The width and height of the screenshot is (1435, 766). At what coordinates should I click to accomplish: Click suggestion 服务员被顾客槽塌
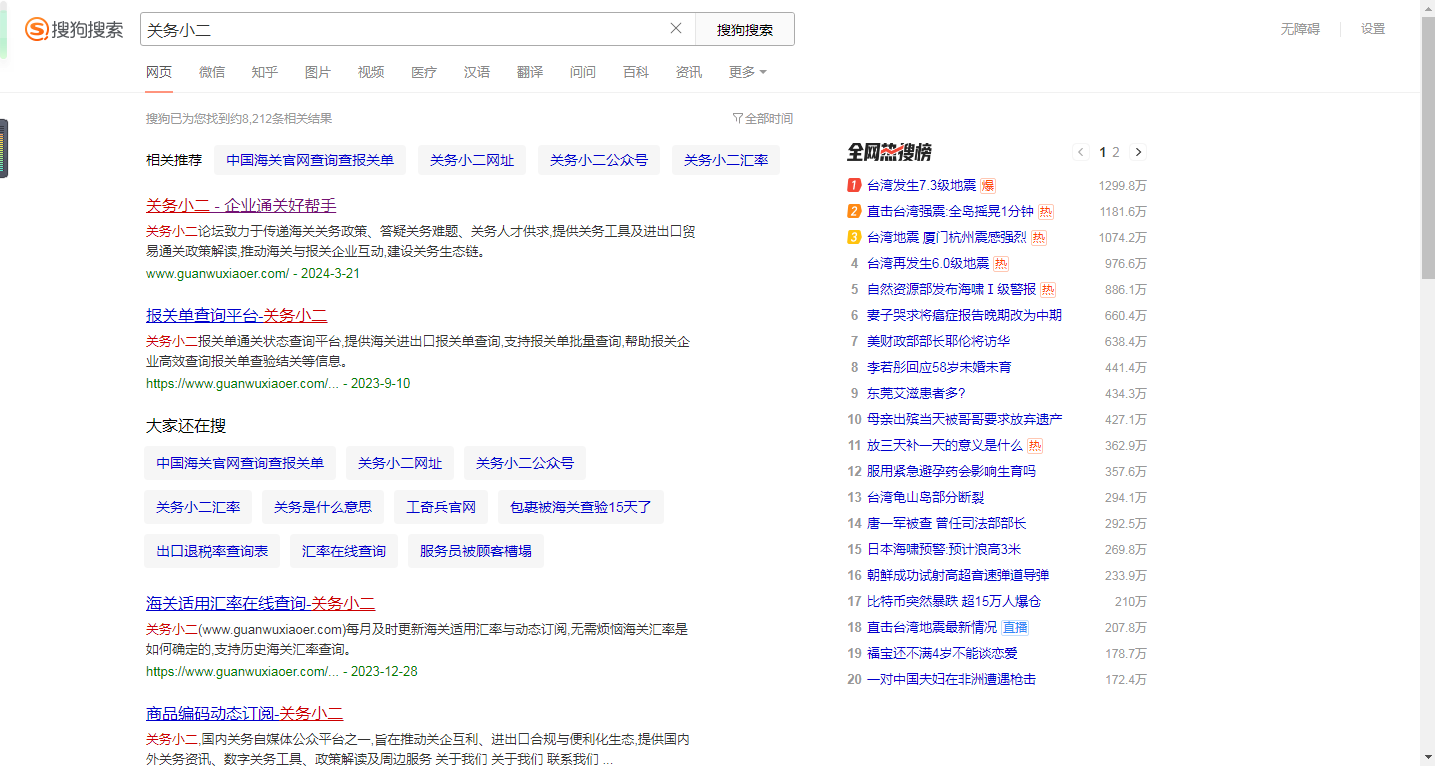pyautogui.click(x=476, y=551)
